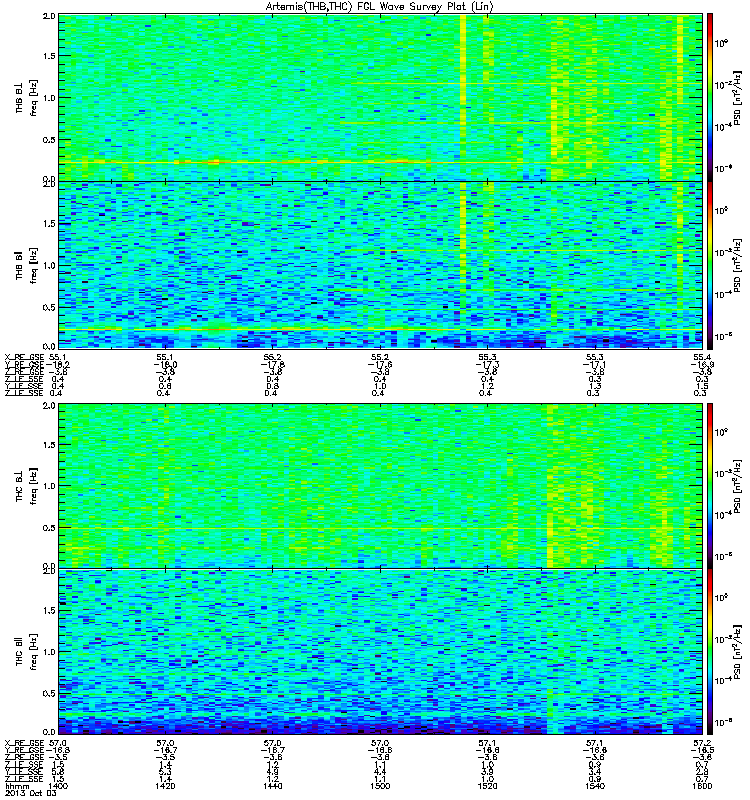Click the 1.5 frequency tick of THC B∥ panel
The width and height of the screenshot is (750, 800).
49,610
